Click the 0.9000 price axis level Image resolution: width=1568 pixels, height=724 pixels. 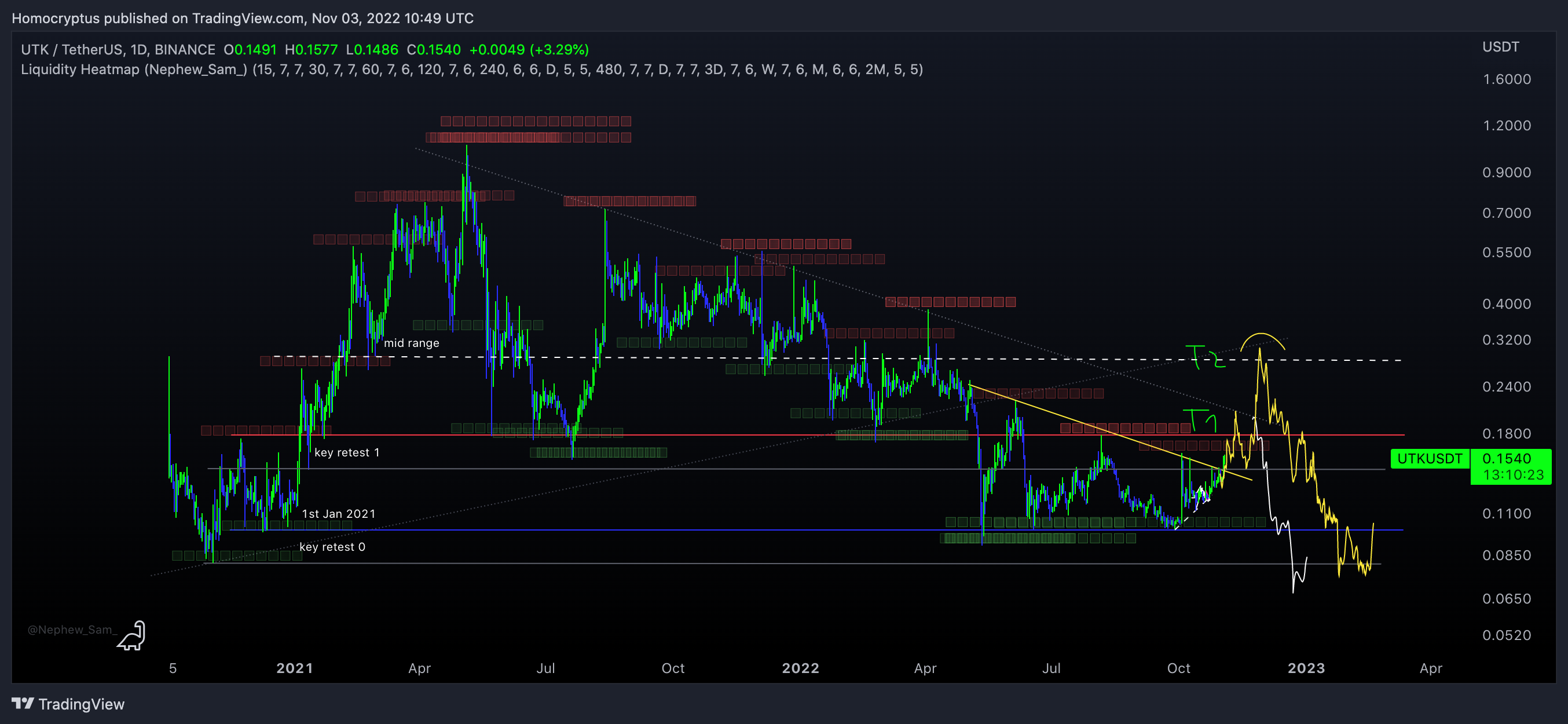1507,173
